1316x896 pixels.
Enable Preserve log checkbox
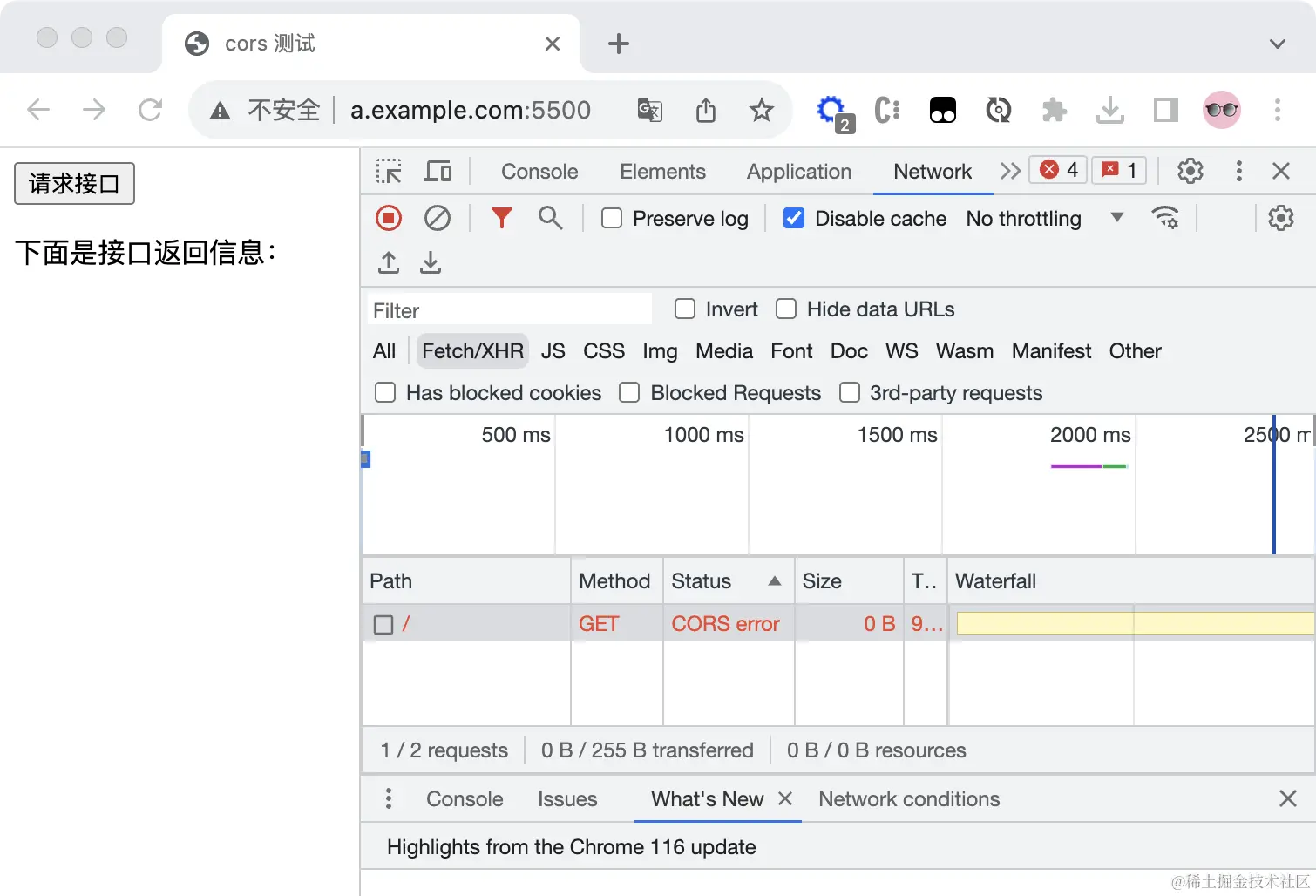[x=612, y=218]
